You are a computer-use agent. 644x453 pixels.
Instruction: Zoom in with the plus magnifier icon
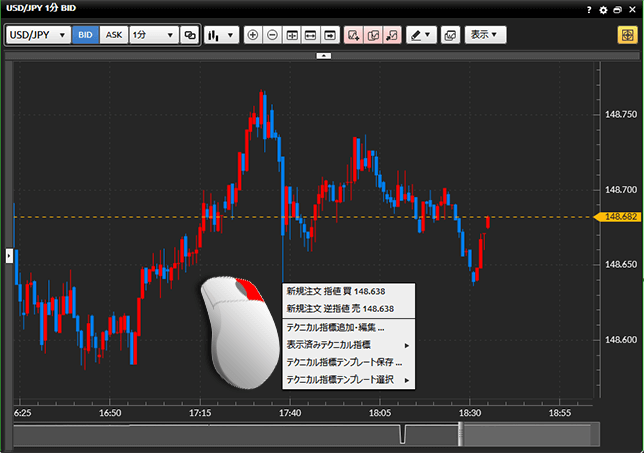pyautogui.click(x=253, y=35)
